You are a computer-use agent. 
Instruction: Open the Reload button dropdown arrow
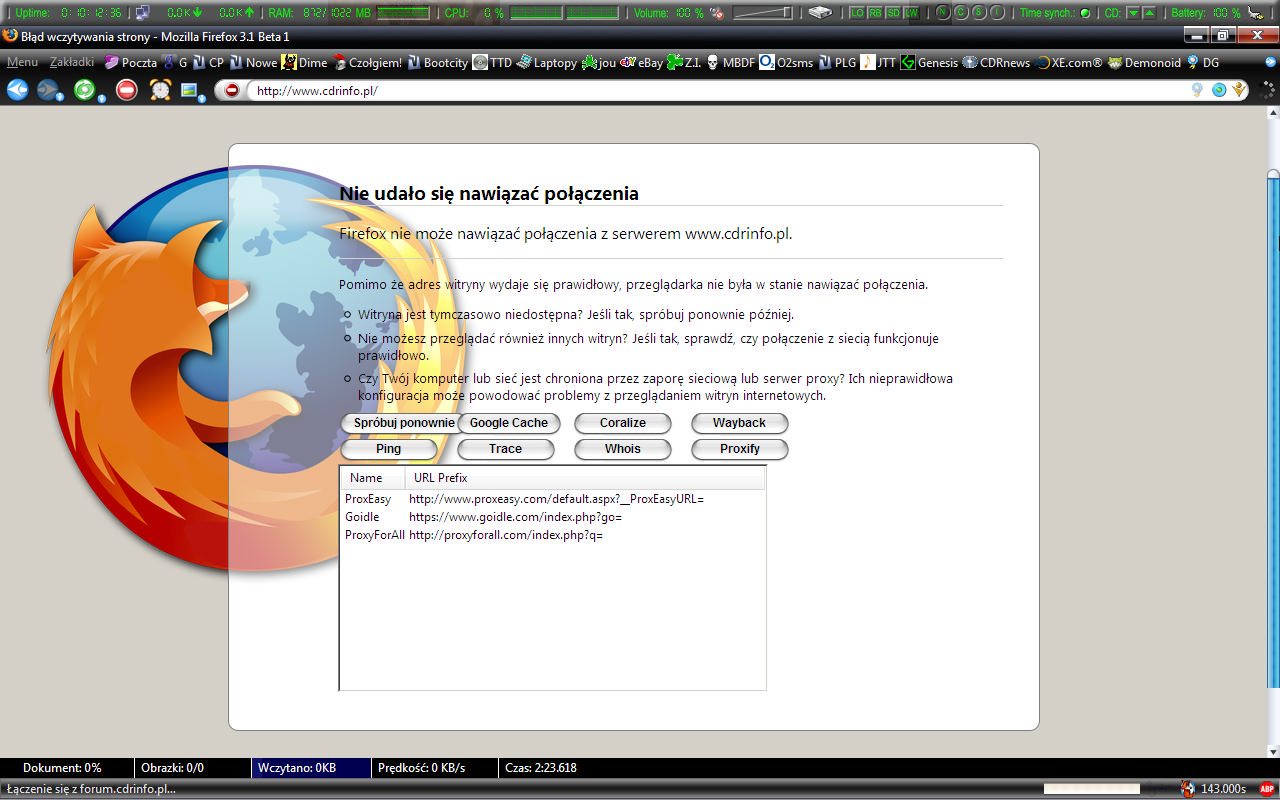tap(100, 98)
